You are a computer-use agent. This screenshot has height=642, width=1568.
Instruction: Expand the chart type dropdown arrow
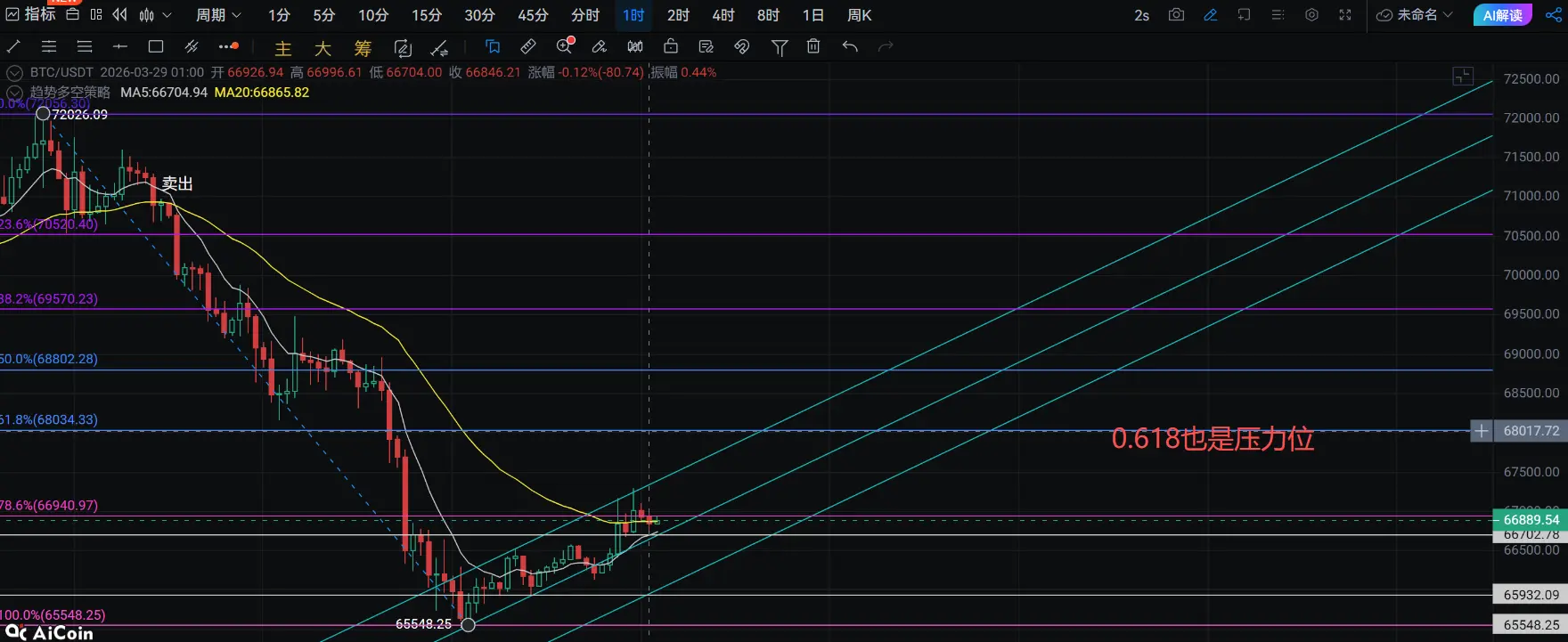tap(167, 15)
